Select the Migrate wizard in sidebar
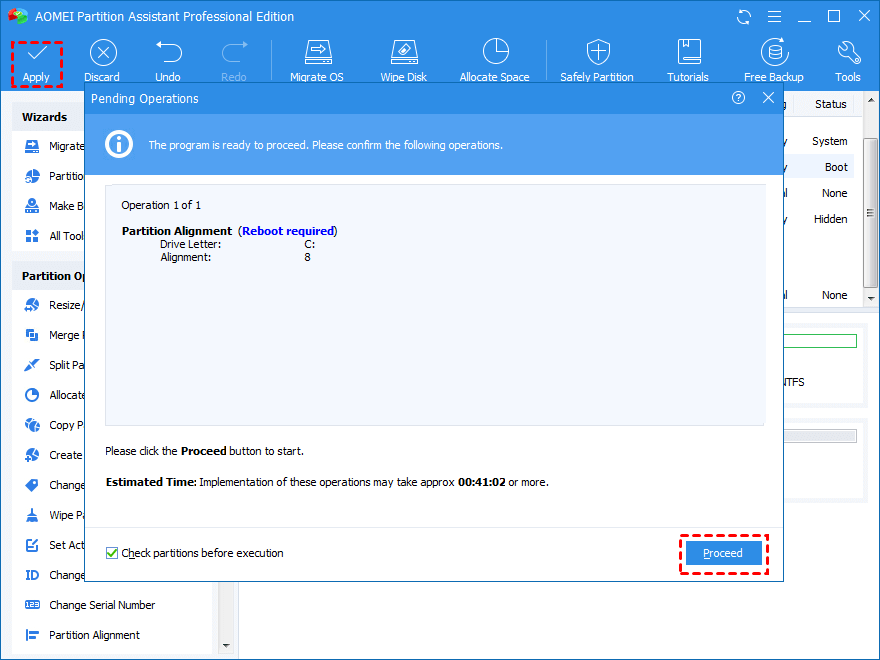 point(54,146)
